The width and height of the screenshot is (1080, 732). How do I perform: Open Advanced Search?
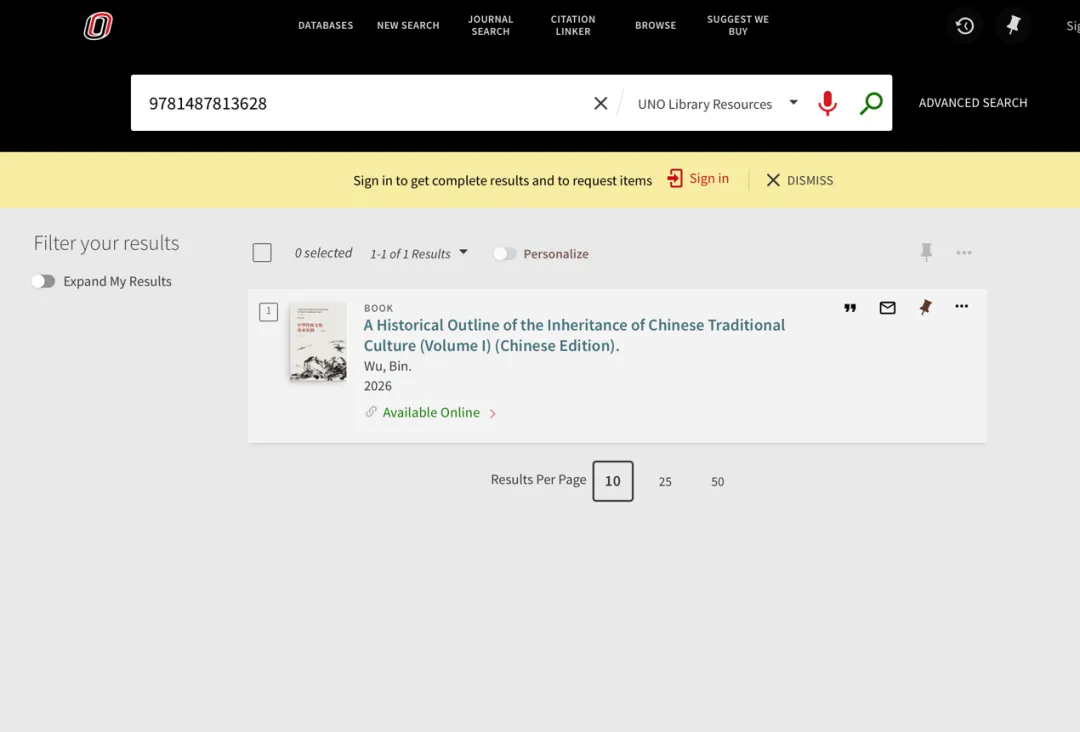click(973, 103)
